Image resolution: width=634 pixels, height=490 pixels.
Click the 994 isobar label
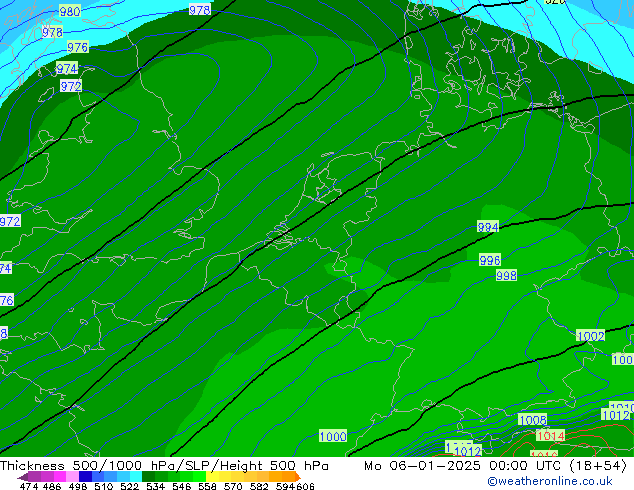pyautogui.click(x=488, y=227)
